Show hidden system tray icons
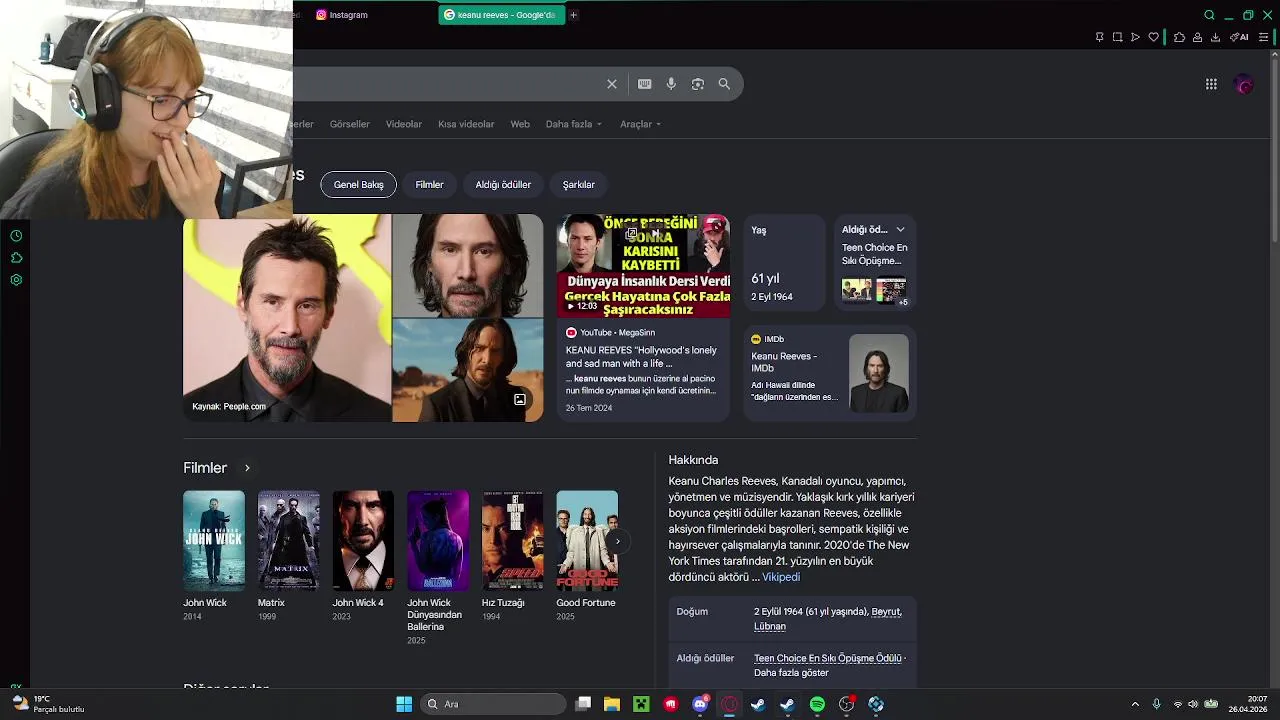1280x720 pixels. point(1134,704)
